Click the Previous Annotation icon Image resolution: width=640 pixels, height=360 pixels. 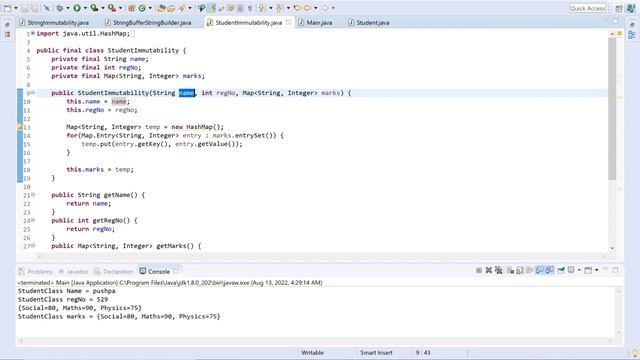[x=279, y=8]
